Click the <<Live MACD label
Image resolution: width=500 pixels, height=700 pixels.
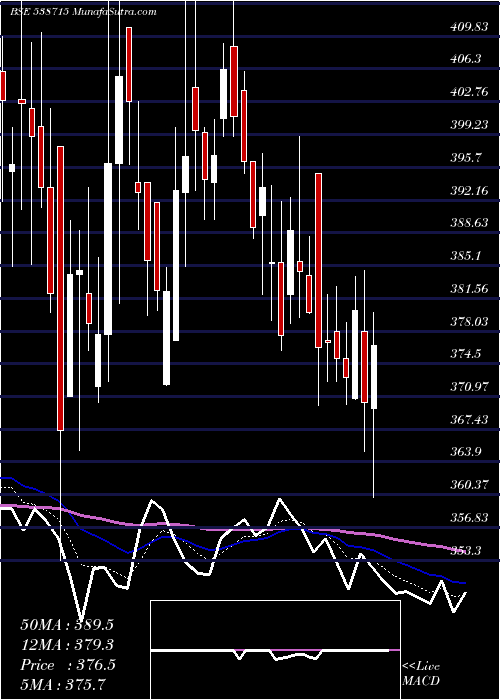click(x=421, y=673)
